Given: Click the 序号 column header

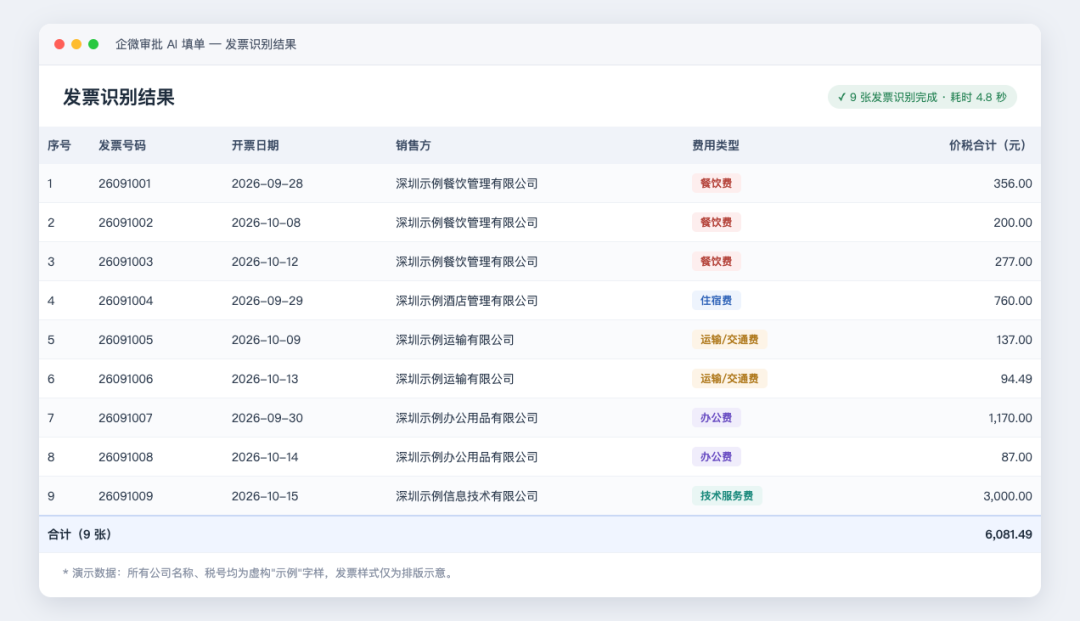Looking at the screenshot, I should 59,145.
